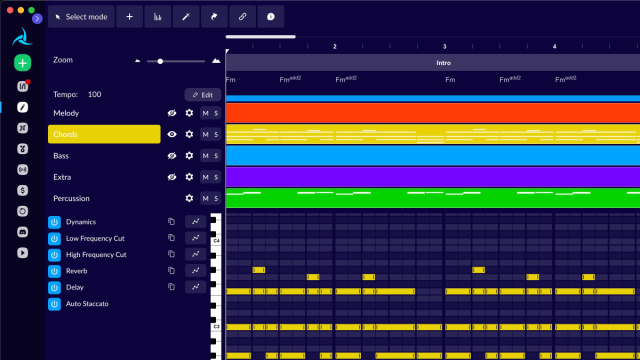Screen dimensions: 640x360
Task: Mute the Melody track
Action: tap(205, 113)
